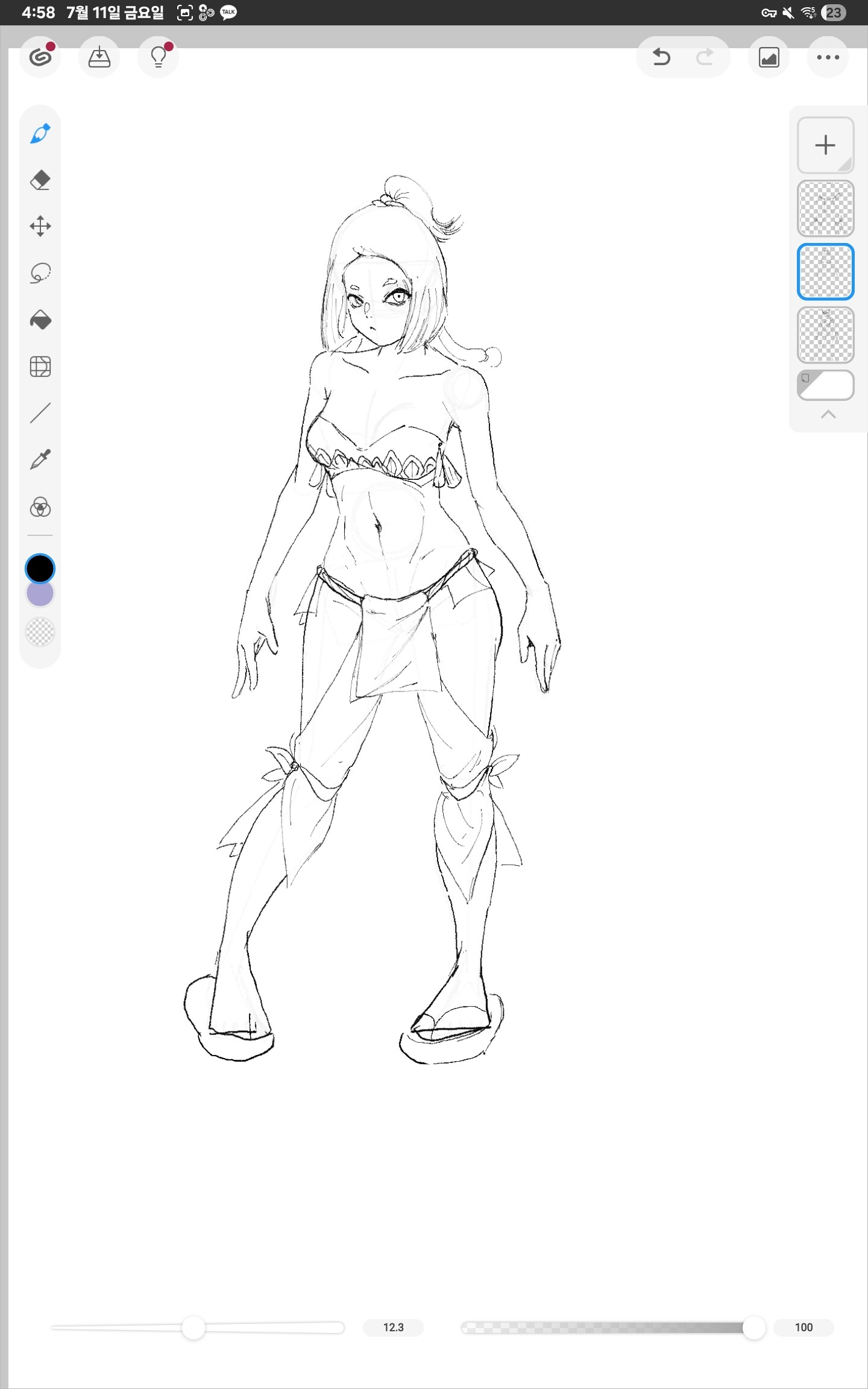
Task: Open the gallery image icon
Action: (x=769, y=57)
